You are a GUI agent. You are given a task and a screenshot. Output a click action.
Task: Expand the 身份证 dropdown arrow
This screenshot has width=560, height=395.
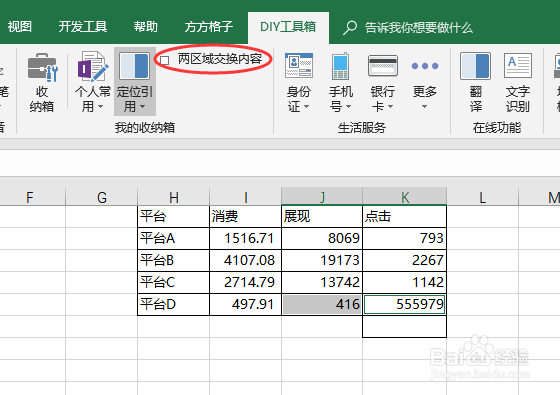[x=306, y=106]
